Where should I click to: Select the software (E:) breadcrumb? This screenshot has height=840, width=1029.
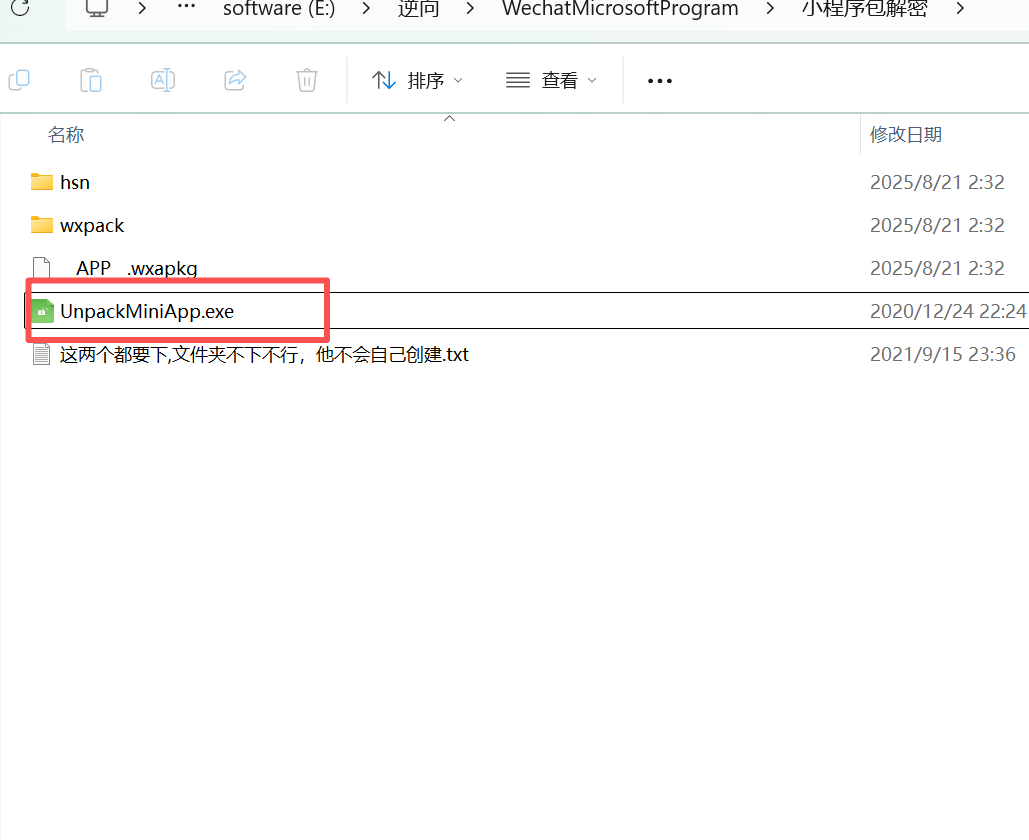pos(279,9)
